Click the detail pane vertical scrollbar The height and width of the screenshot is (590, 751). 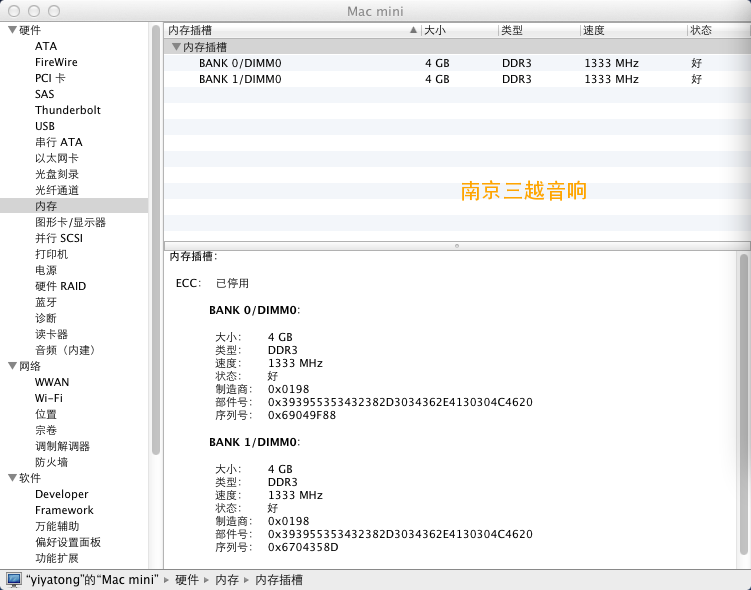[x=743, y=404]
